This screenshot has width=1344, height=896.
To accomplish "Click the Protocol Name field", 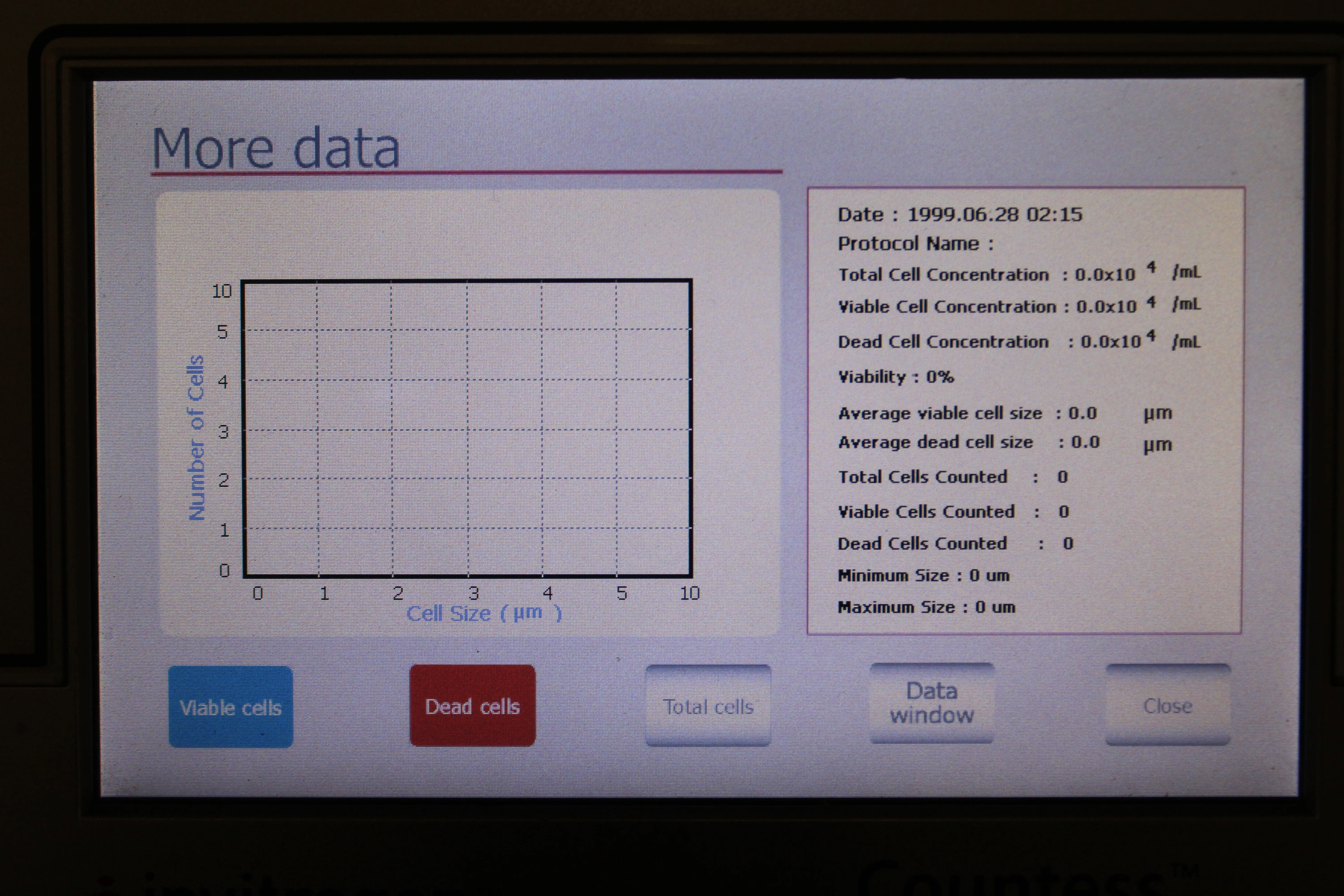I will point(916,244).
